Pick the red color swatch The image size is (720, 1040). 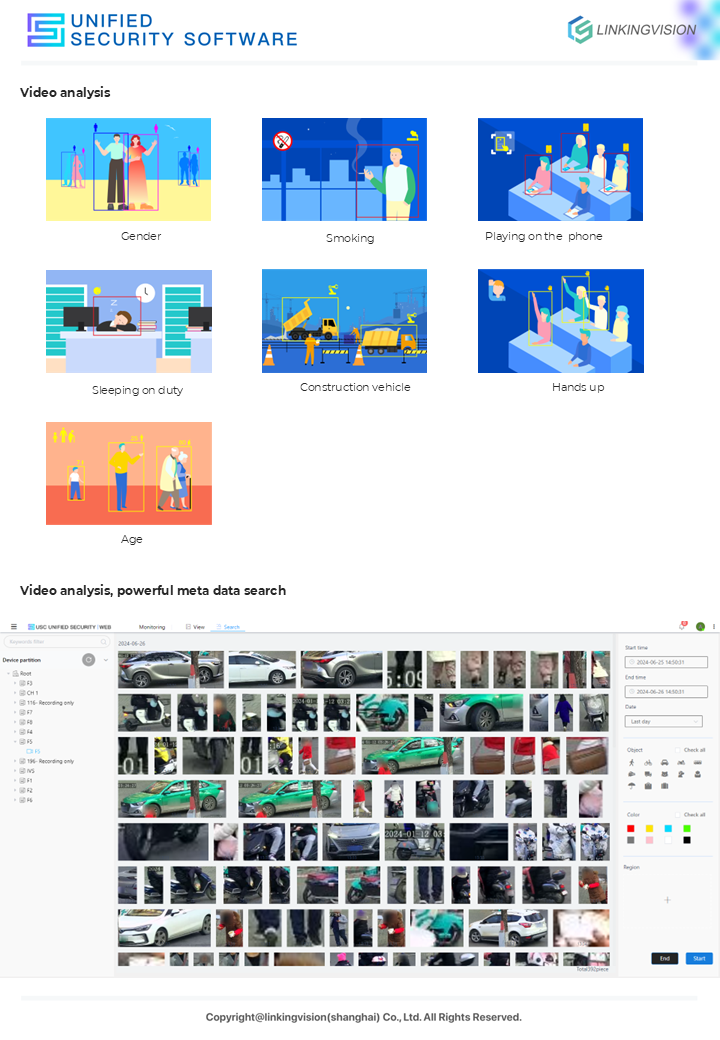(631, 828)
